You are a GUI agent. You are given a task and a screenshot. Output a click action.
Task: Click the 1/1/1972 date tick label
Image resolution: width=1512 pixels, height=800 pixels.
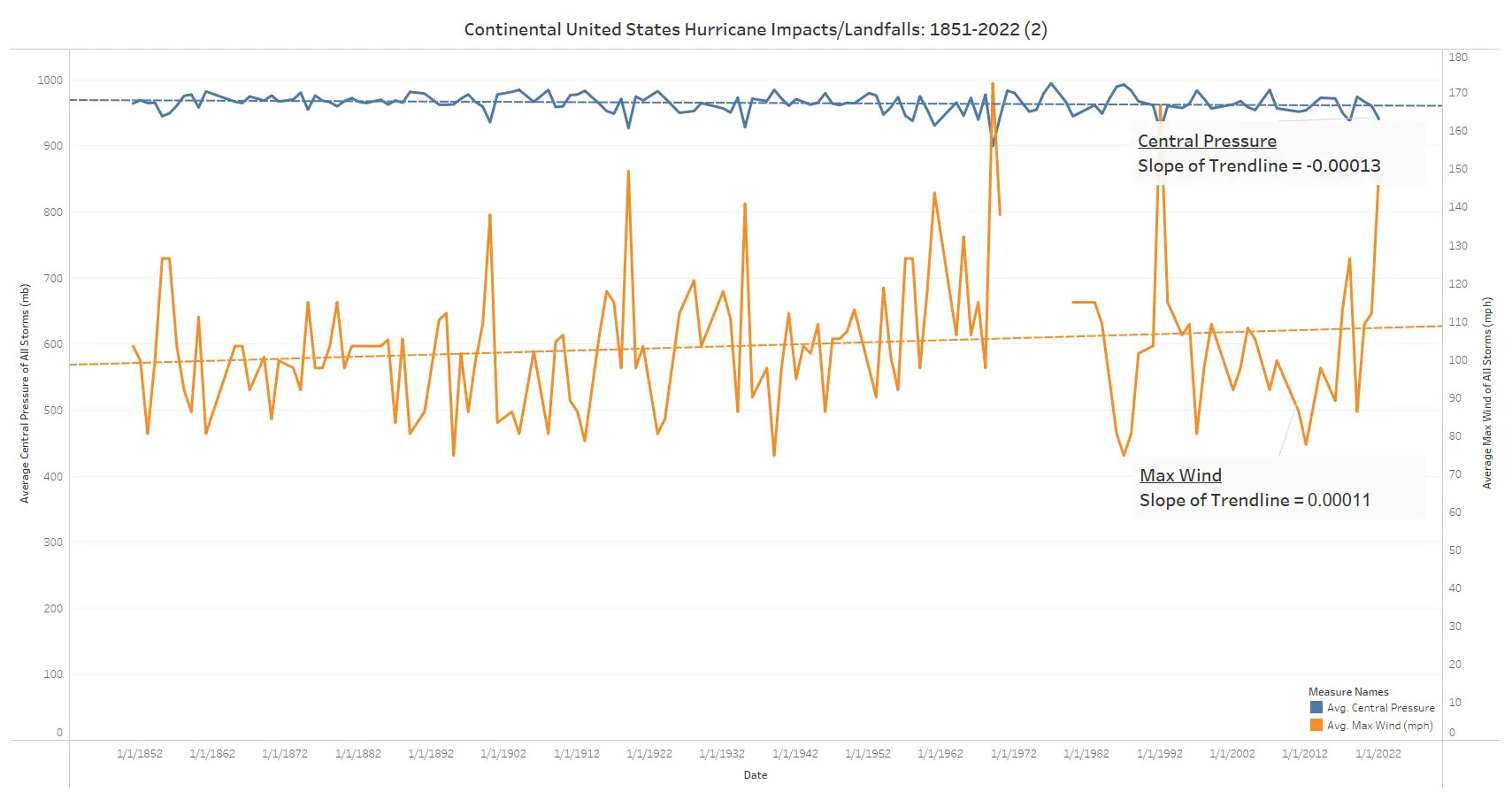click(1013, 754)
